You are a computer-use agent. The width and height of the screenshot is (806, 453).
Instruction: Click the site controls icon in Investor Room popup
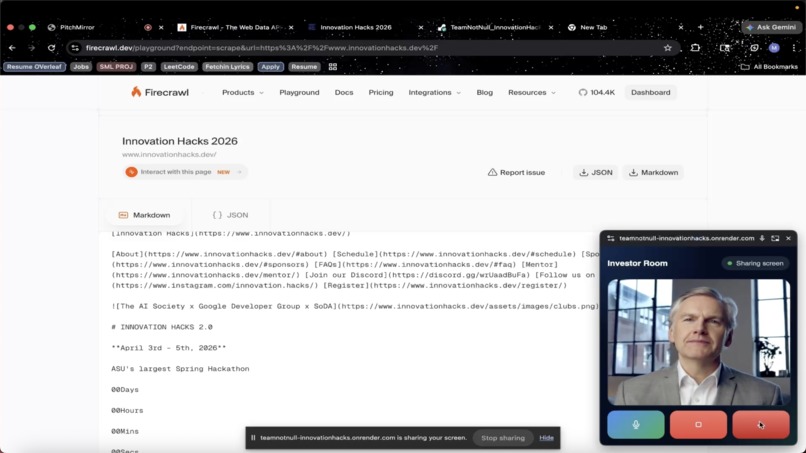pos(611,239)
